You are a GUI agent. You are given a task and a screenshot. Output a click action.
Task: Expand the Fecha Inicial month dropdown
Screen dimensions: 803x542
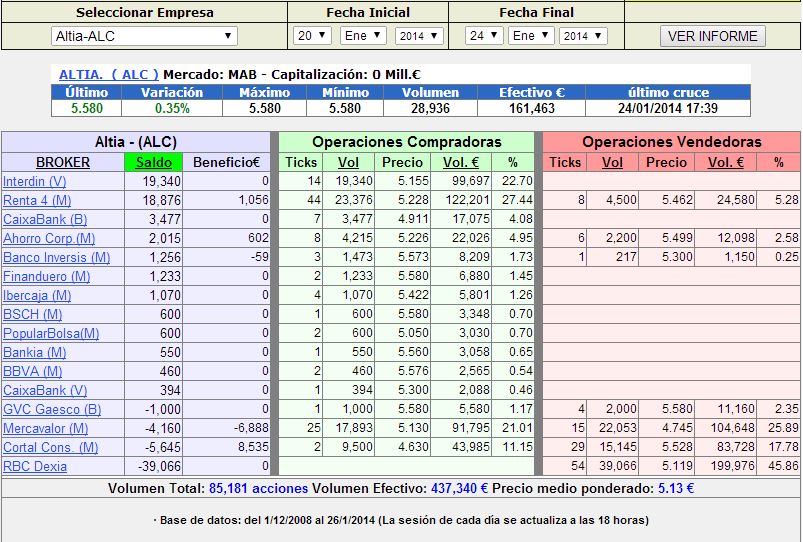click(362, 36)
